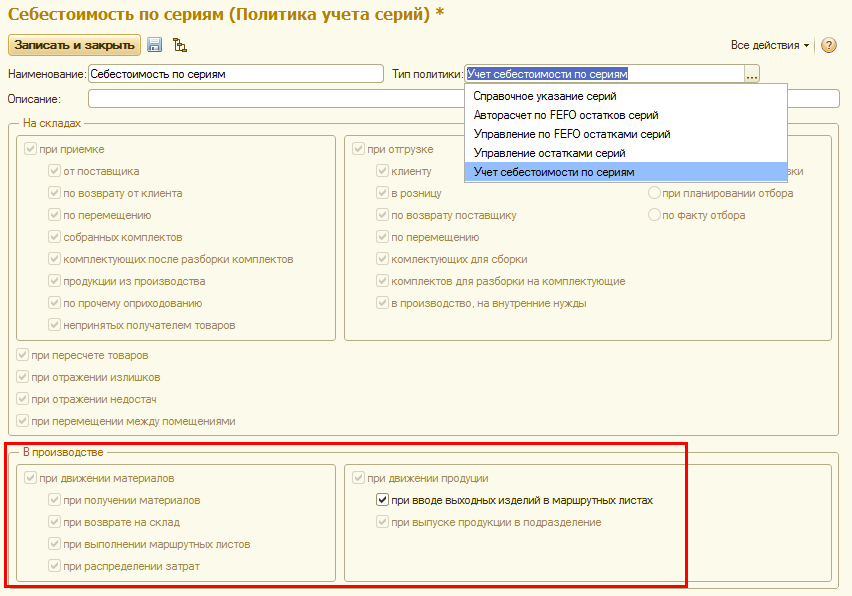Toggle 'в розницу' checkbox

click(383, 193)
